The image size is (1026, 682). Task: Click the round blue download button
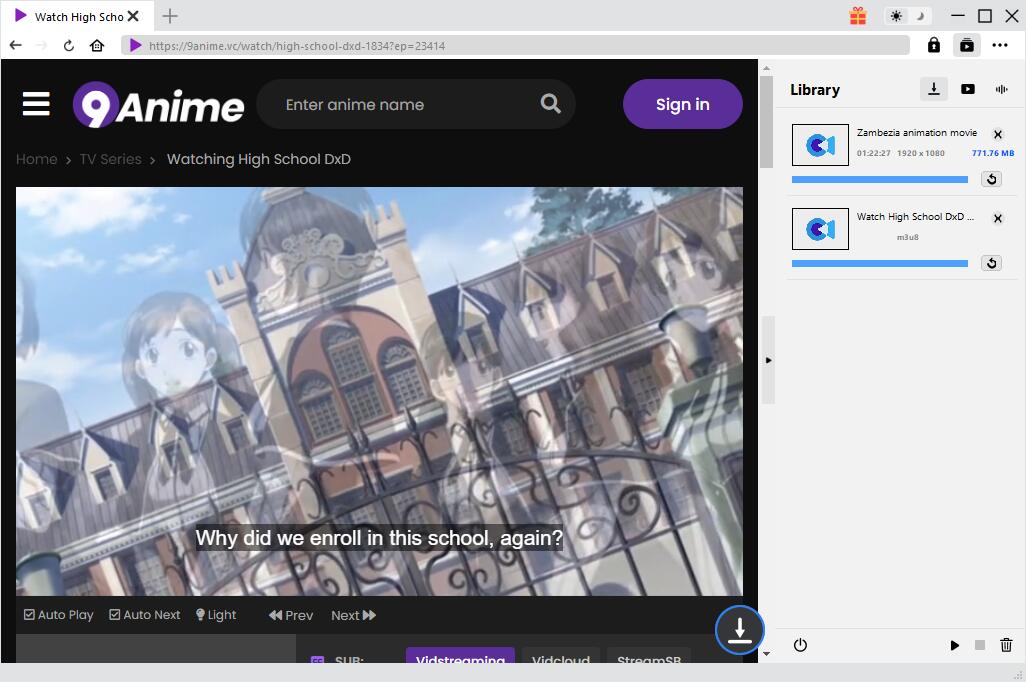coord(739,630)
